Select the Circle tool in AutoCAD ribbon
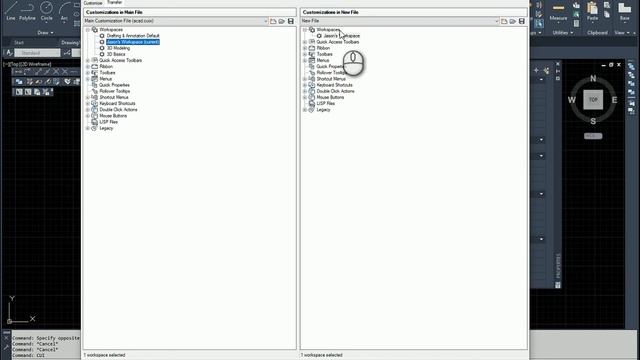 47,11
